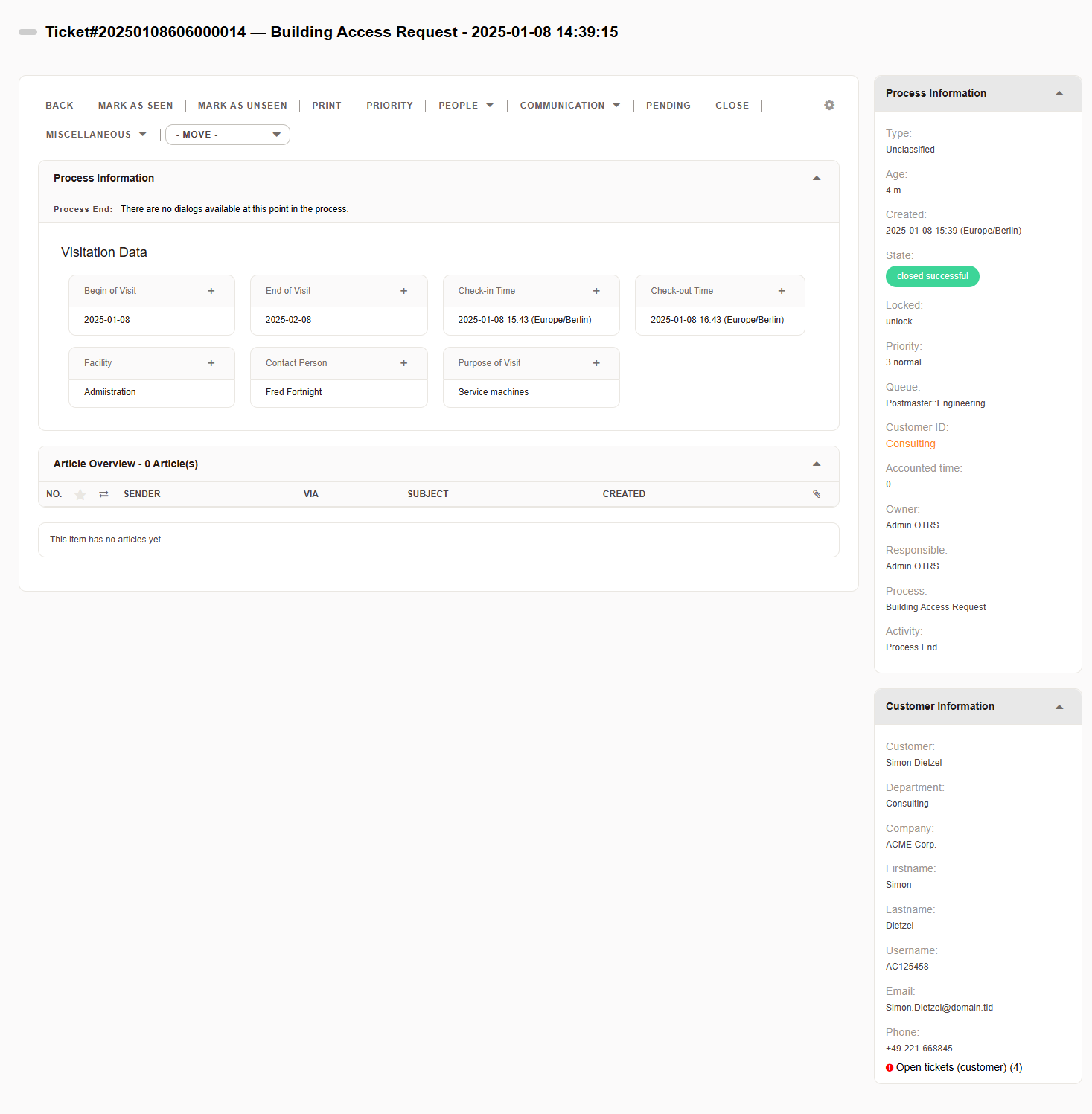
Task: Click plus icon on Purpose of Visit
Action: point(596,363)
